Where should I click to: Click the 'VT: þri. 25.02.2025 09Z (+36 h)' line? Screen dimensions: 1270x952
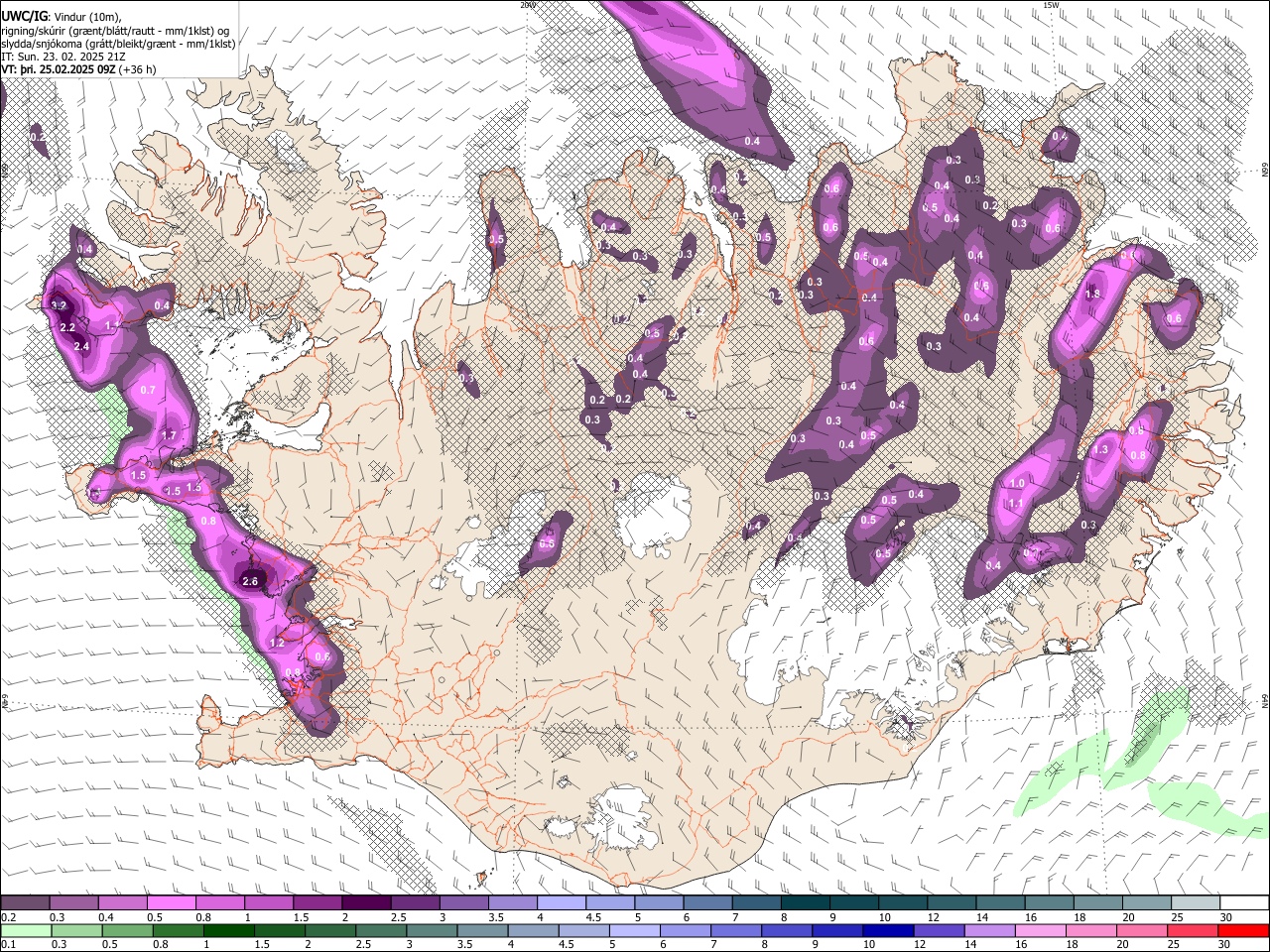point(78,69)
